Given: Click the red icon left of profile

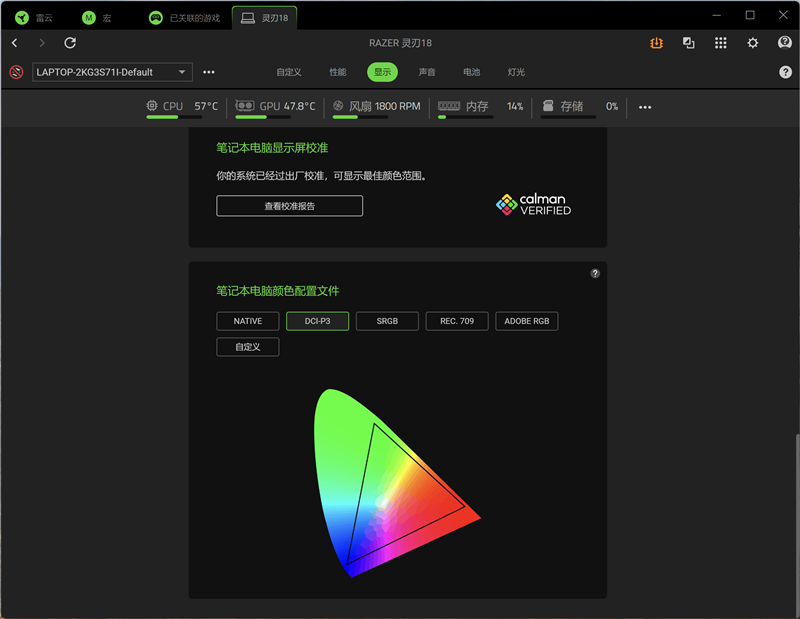Looking at the screenshot, I should (x=16, y=72).
